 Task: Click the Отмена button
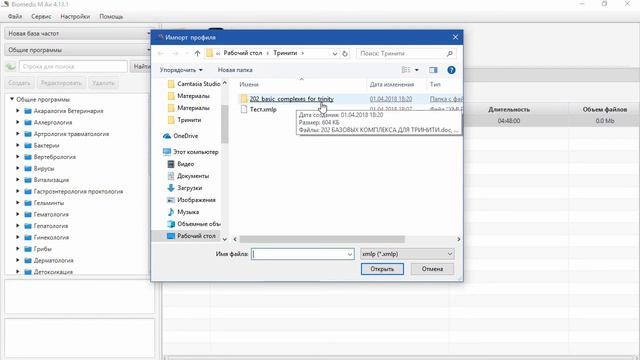(x=432, y=269)
